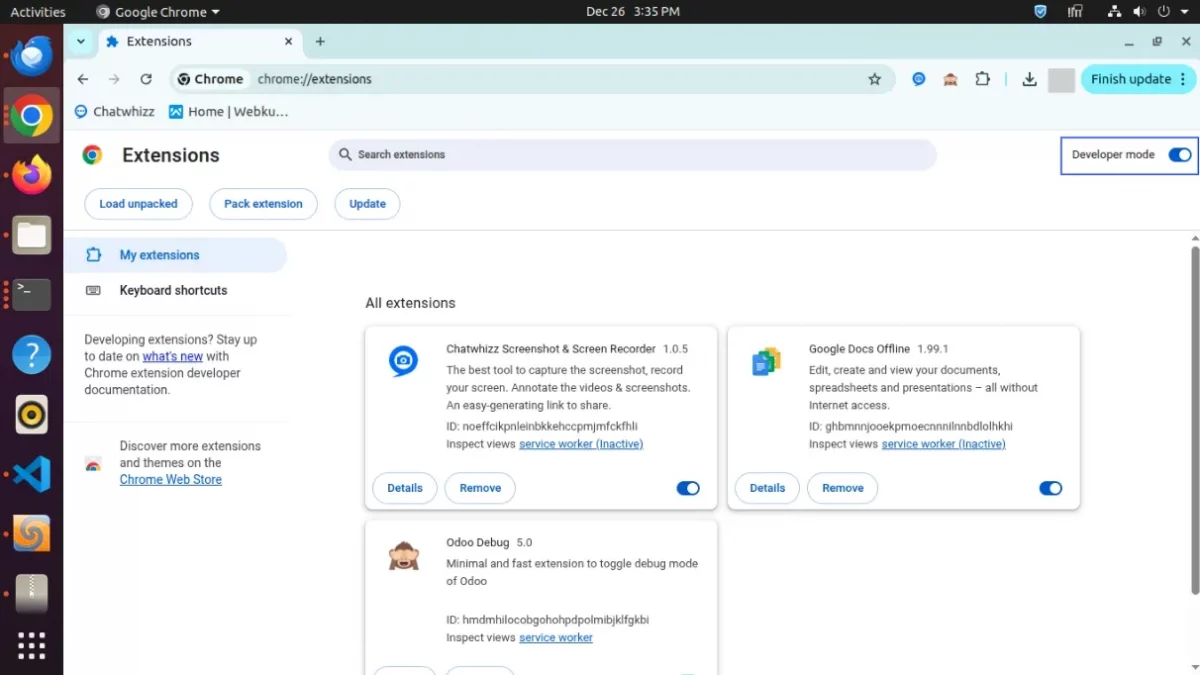Go back with the browser back arrow
1200x675 pixels.
tap(83, 79)
